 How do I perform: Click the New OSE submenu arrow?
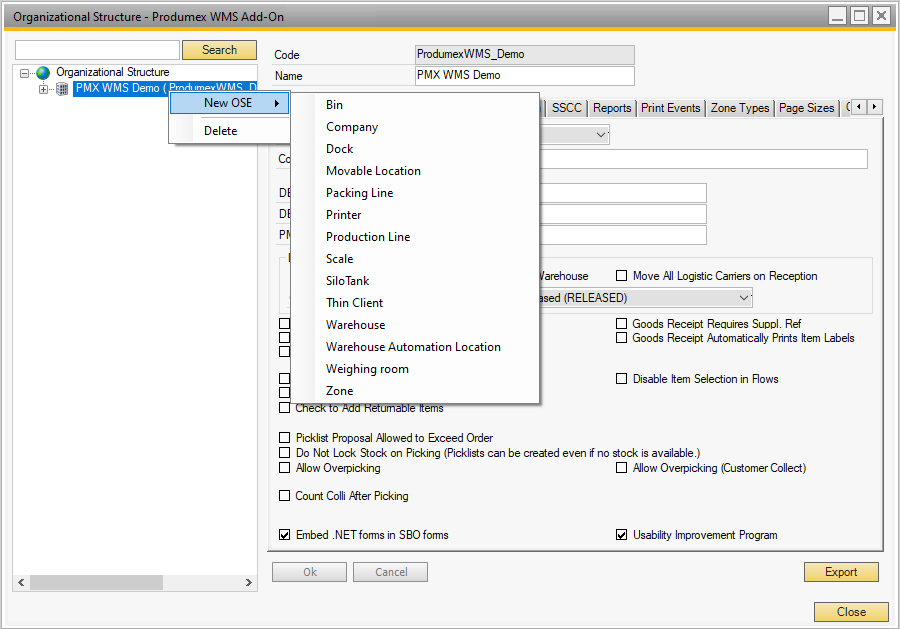(x=276, y=103)
